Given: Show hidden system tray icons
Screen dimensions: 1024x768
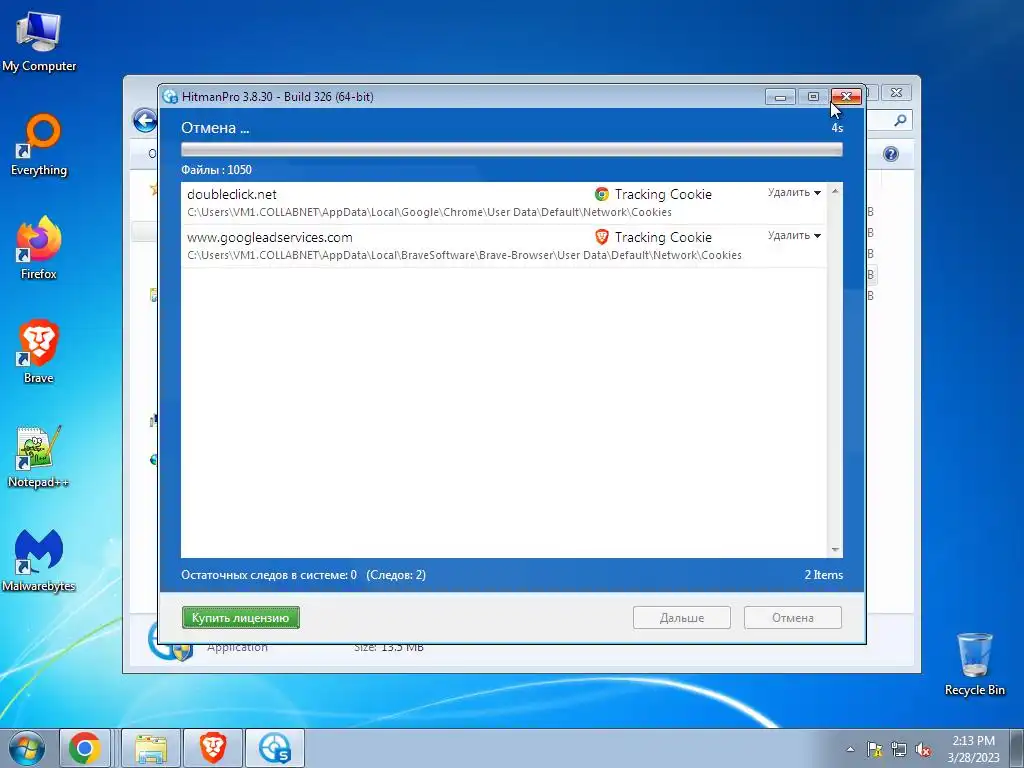Looking at the screenshot, I should point(850,749).
